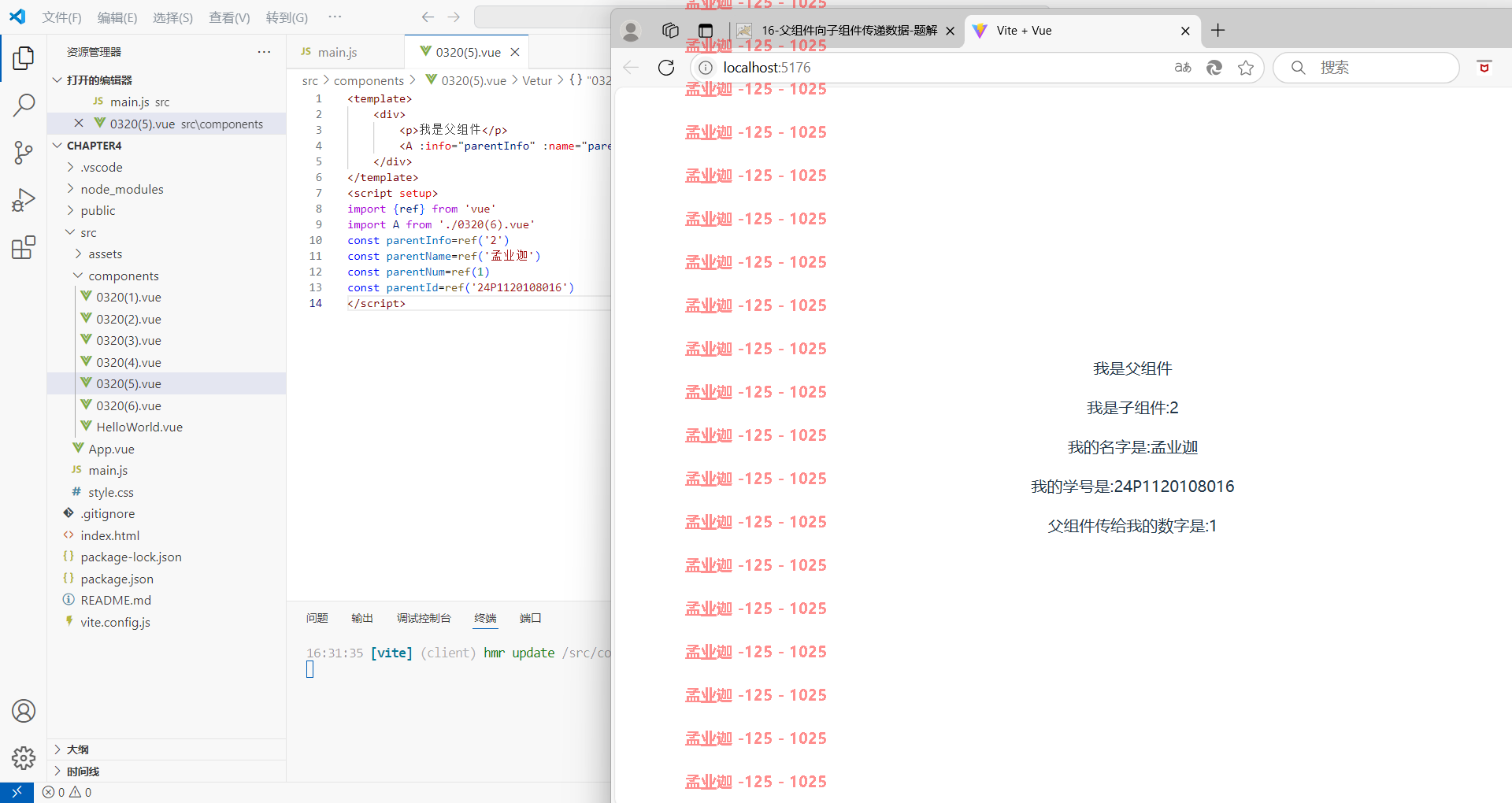1512x803 pixels.
Task: Open the Manage gear menu
Action: [x=24, y=757]
